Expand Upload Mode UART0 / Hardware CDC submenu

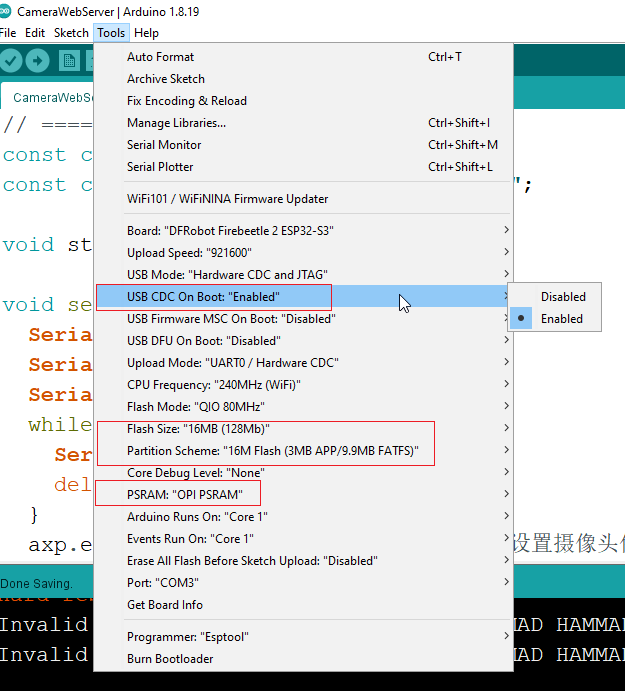click(x=303, y=363)
